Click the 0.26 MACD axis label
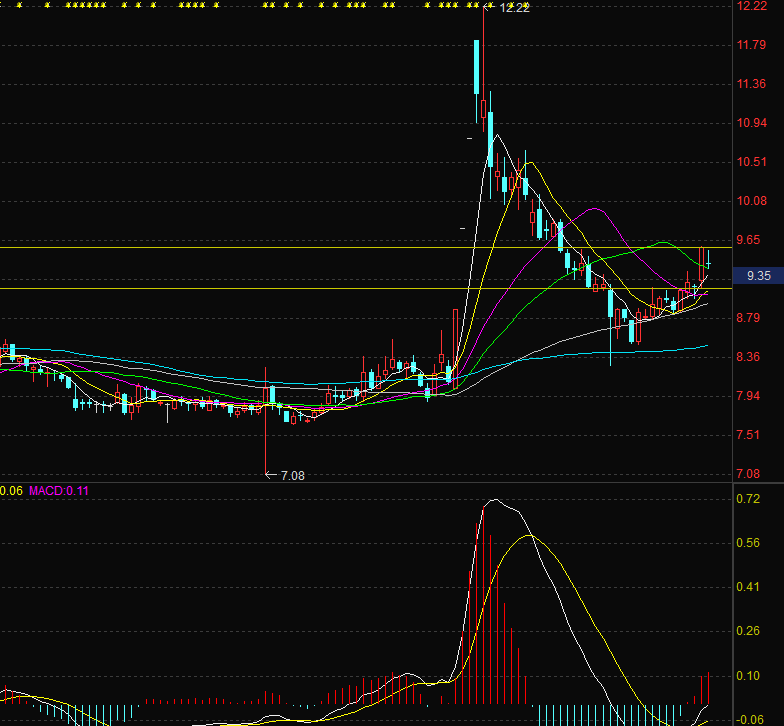Screen dimensions: 784x726 click(x=748, y=631)
